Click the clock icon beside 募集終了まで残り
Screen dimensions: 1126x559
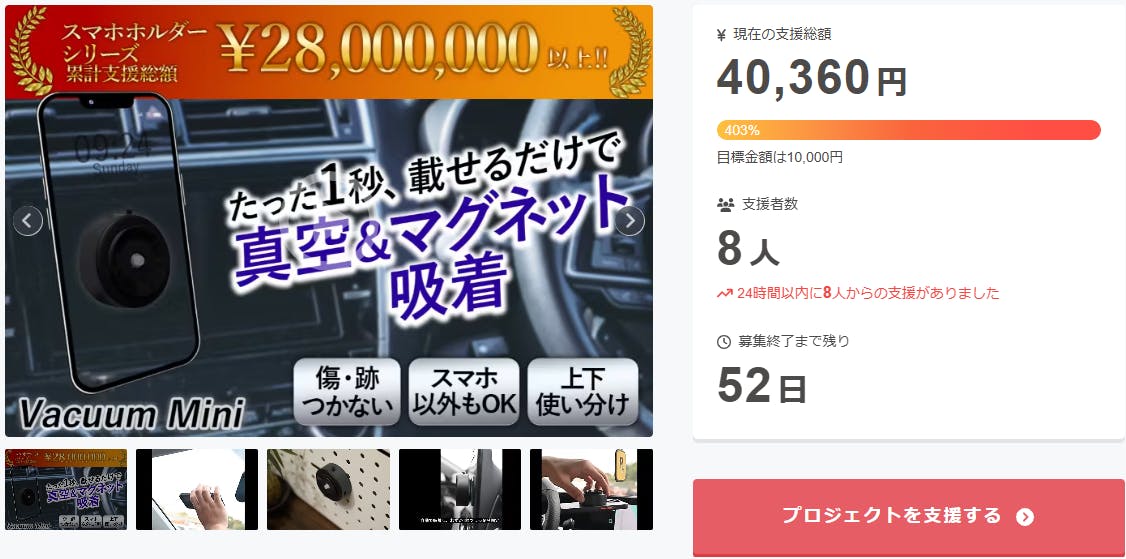point(724,342)
